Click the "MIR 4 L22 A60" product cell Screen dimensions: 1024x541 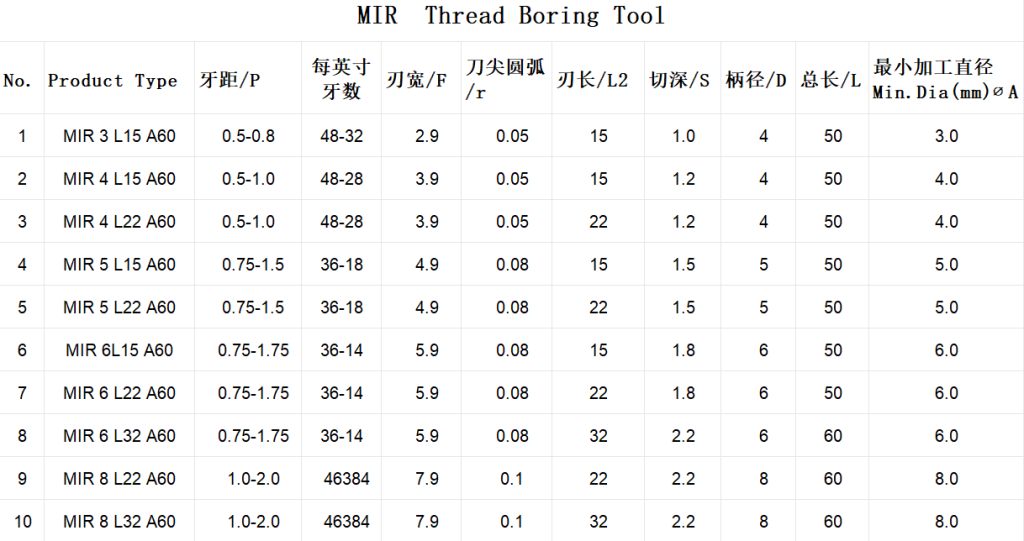(x=119, y=222)
